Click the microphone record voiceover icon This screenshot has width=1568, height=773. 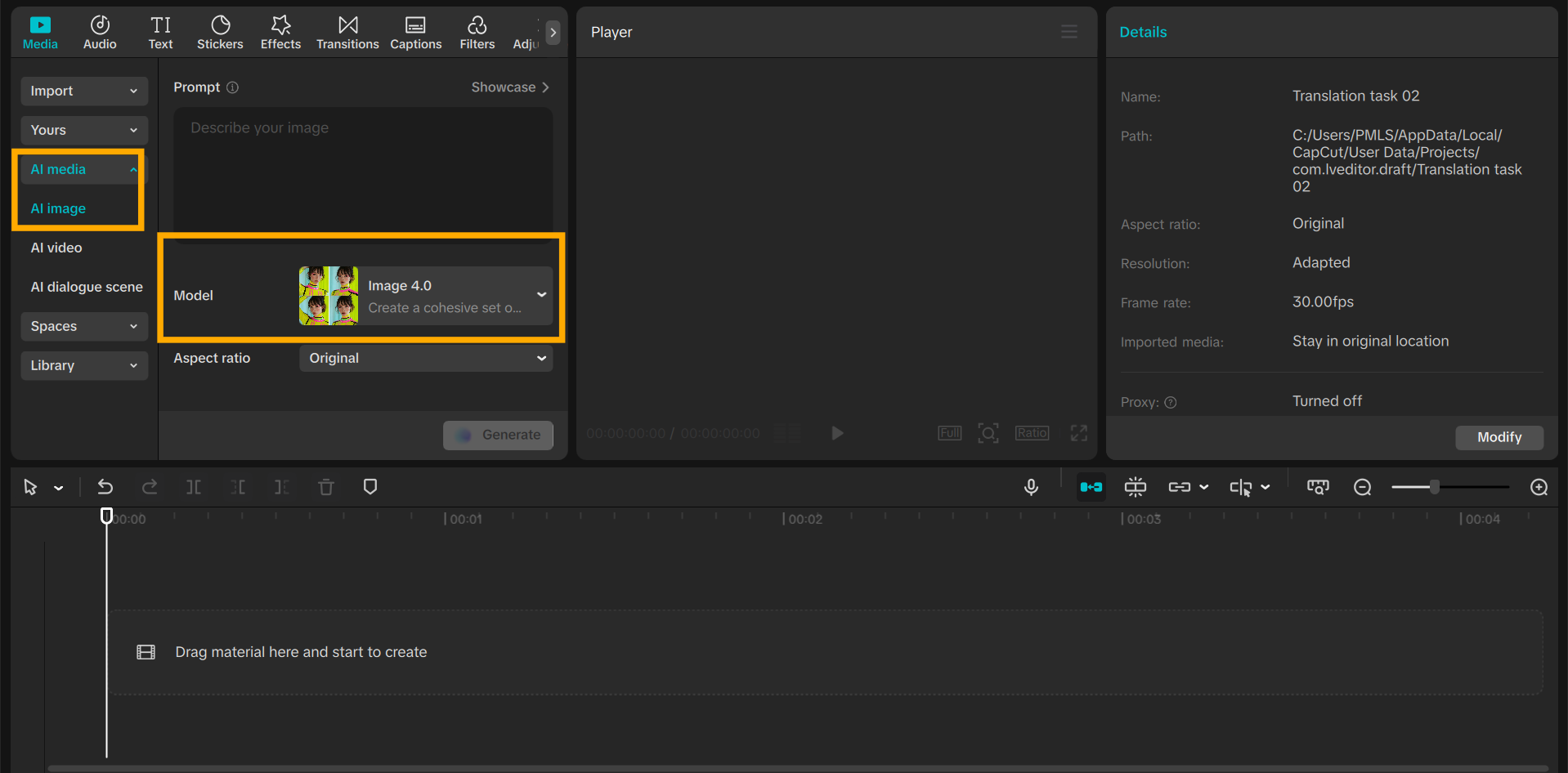(x=1031, y=487)
